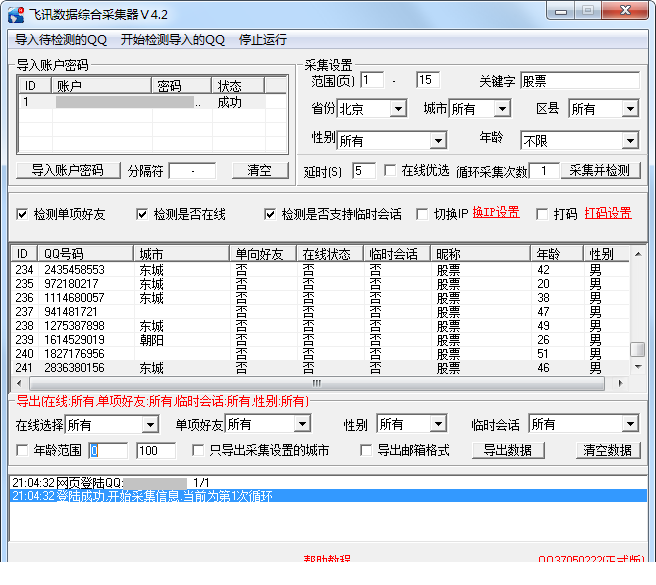The height and width of the screenshot is (585, 656).
Task: Click the 关键字 input field
Action: tap(580, 80)
